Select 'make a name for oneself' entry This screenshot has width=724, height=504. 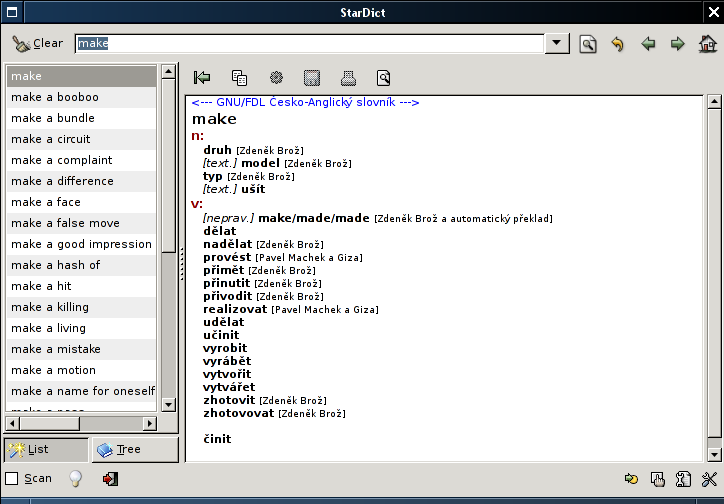point(82,391)
